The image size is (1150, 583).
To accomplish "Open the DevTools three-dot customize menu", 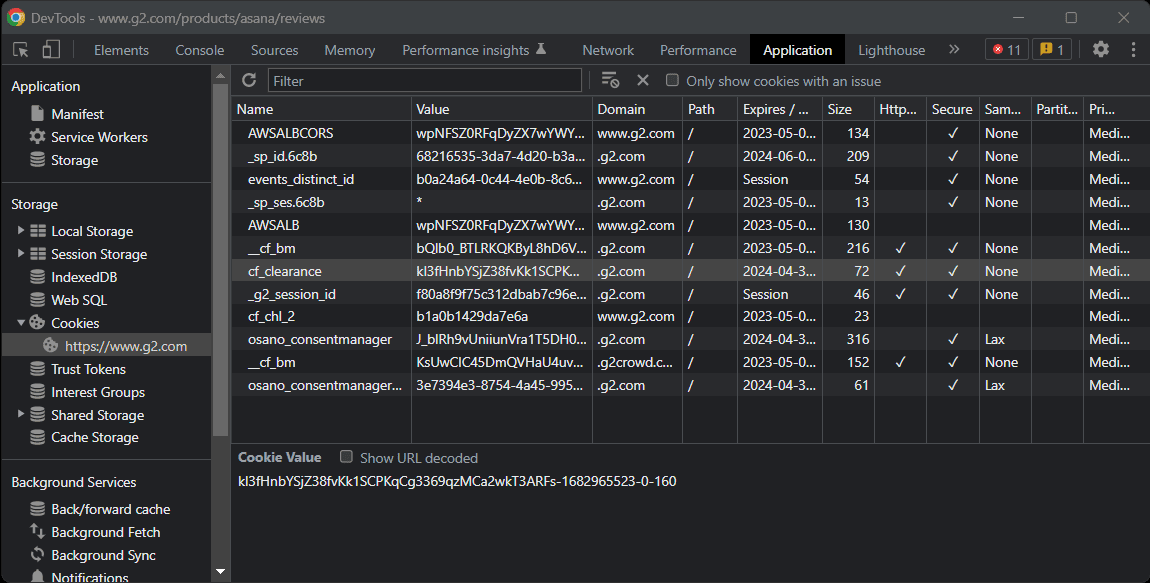I will [1133, 49].
